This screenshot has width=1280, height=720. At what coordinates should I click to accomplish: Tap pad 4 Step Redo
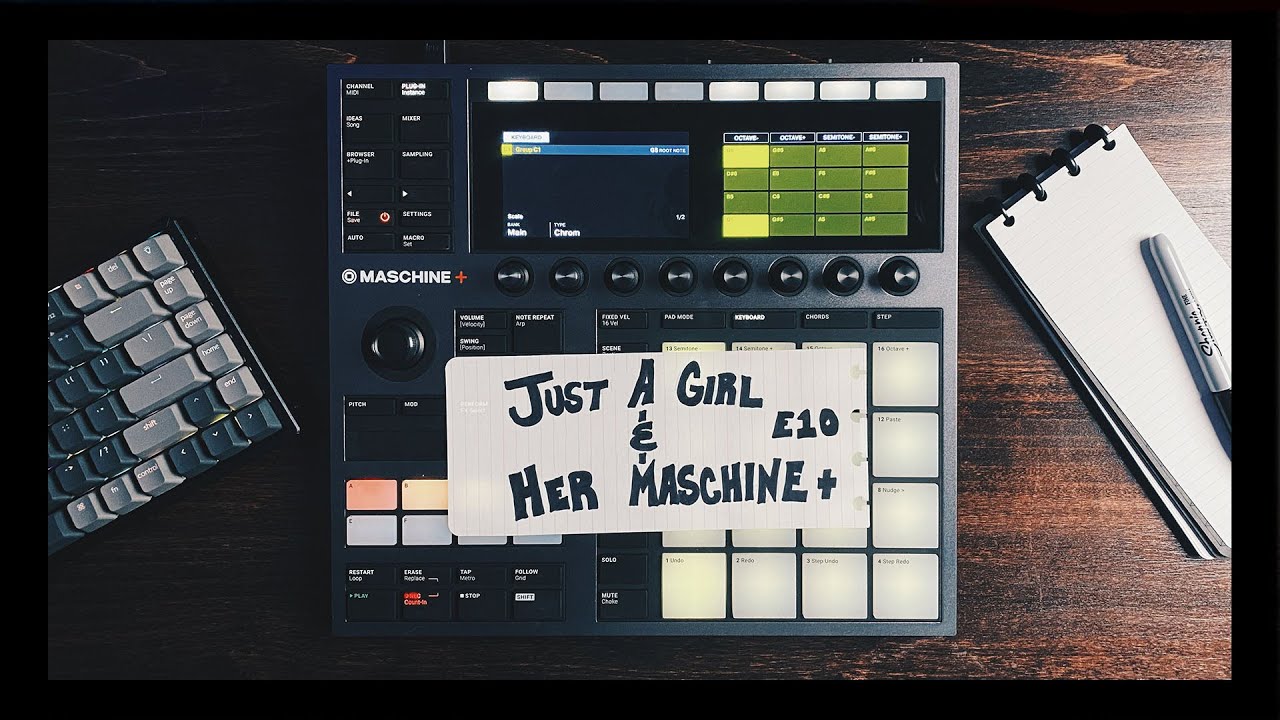tap(906, 585)
